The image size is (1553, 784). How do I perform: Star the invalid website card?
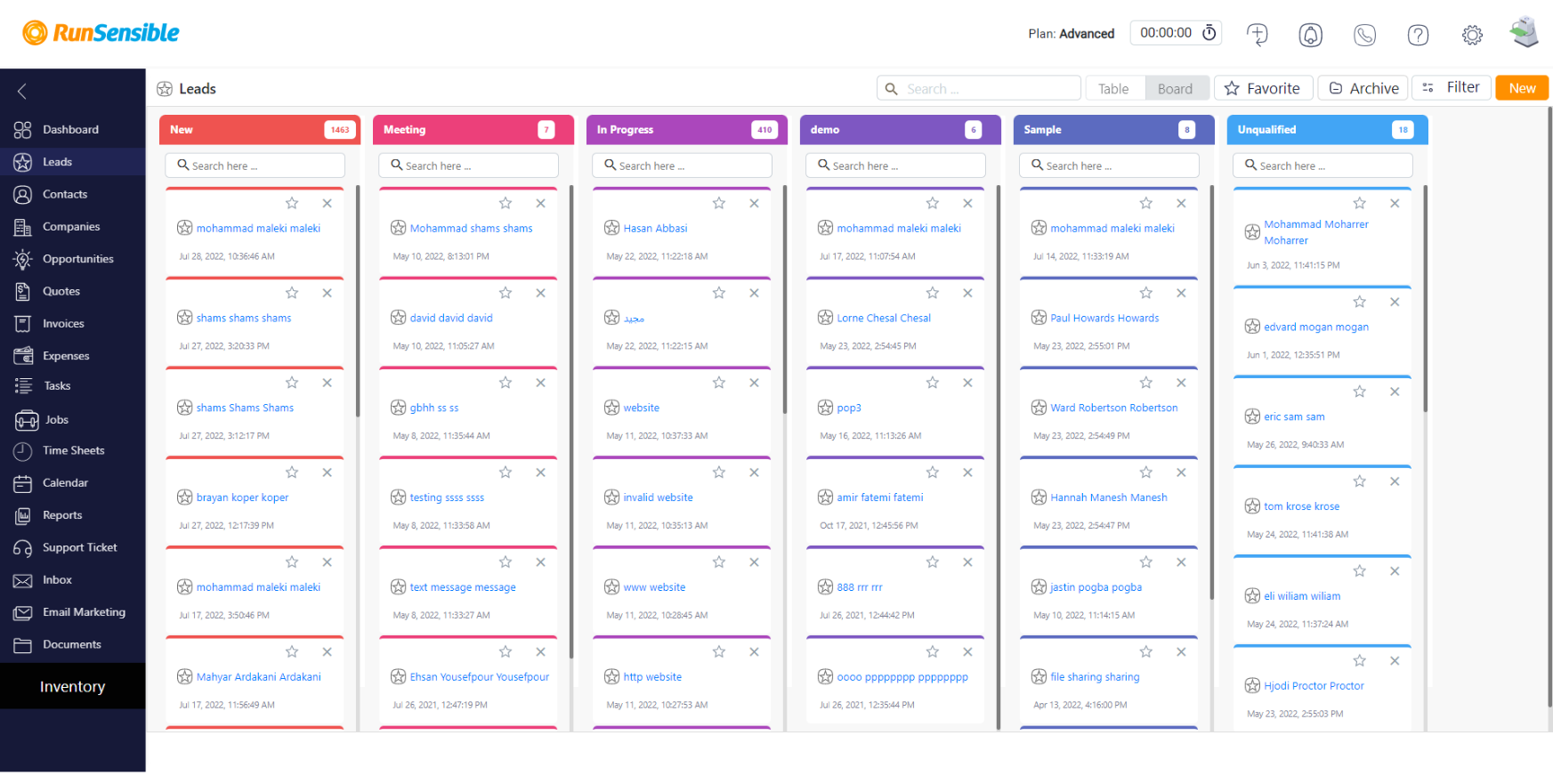pyautogui.click(x=719, y=473)
